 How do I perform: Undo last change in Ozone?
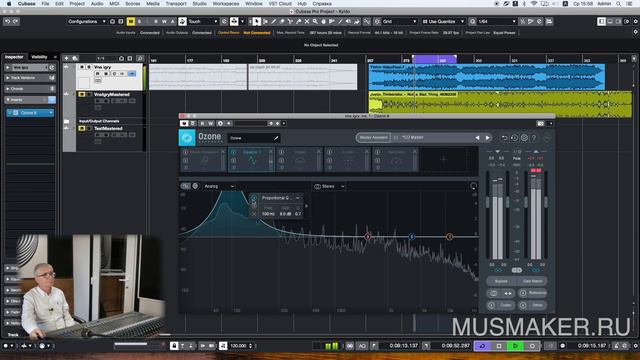click(x=504, y=138)
